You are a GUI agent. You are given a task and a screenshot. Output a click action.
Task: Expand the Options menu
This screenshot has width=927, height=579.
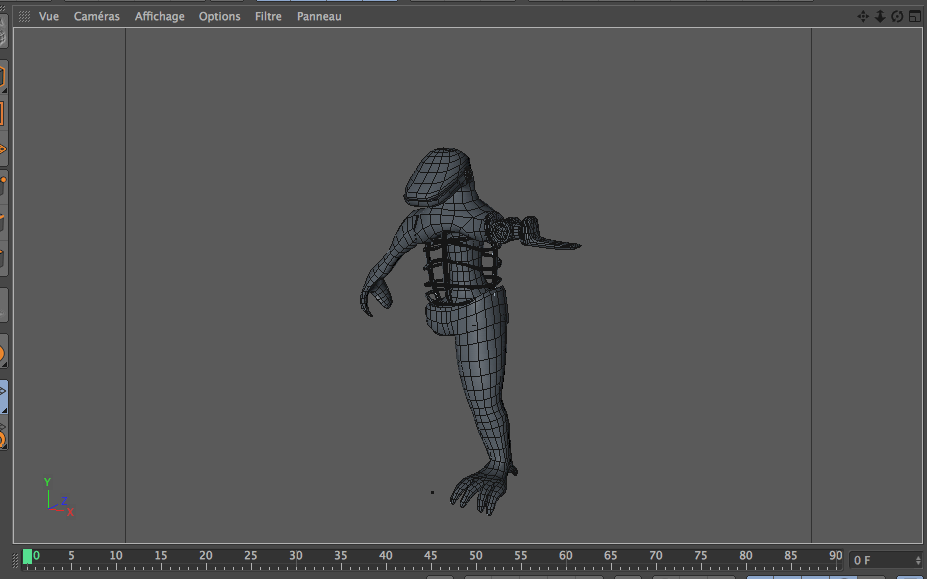219,17
